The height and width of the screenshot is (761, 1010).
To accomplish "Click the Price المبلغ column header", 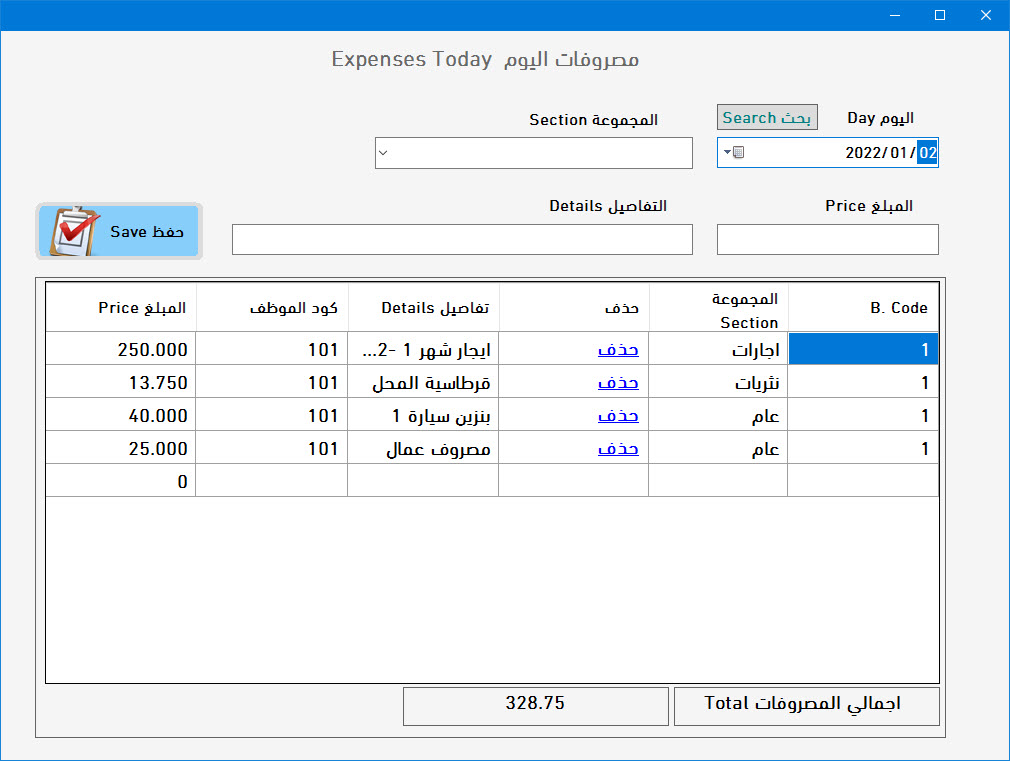I will (x=121, y=307).
